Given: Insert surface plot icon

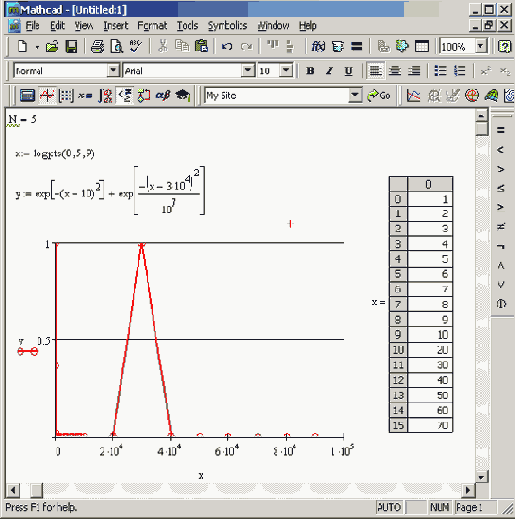Looking at the screenshot, I should pyautogui.click(x=491, y=96).
